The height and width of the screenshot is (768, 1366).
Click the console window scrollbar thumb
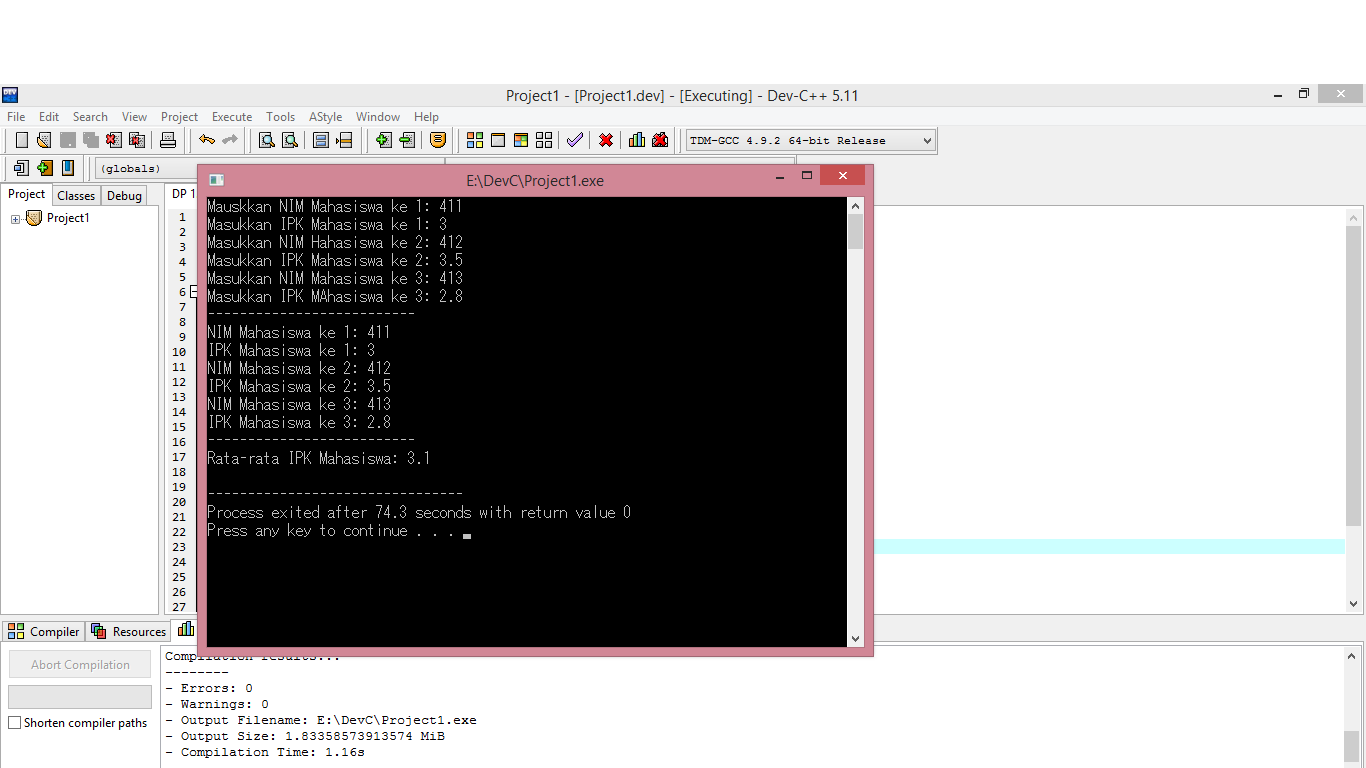coord(855,232)
